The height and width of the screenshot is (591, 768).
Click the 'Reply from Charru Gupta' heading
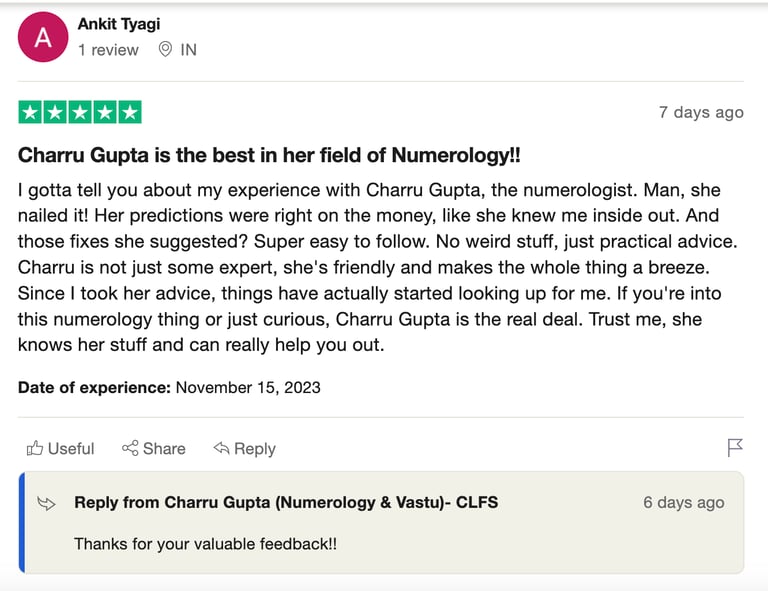pyautogui.click(x=286, y=502)
